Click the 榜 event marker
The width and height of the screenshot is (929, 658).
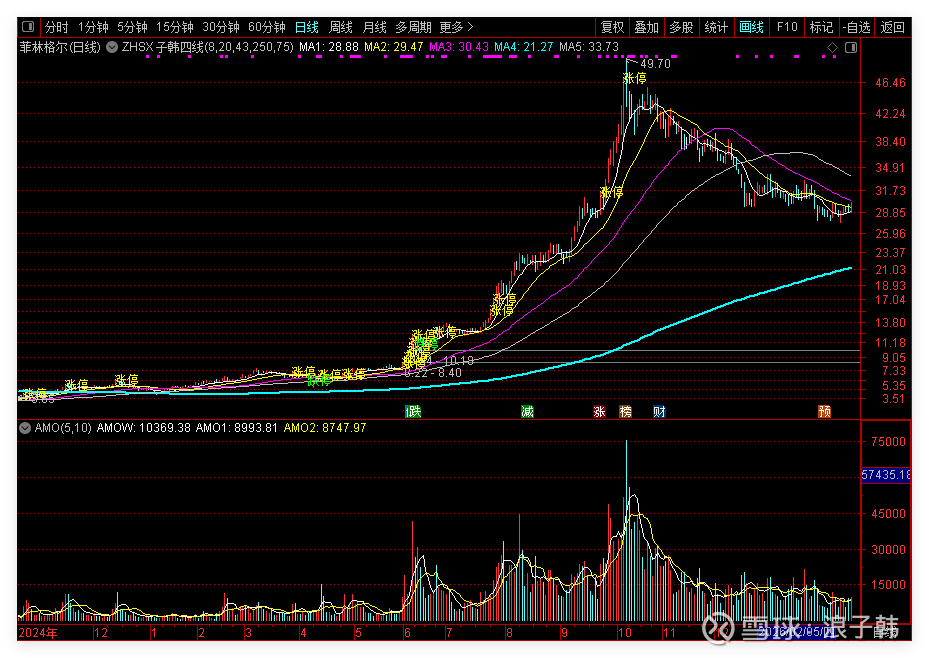tap(625, 411)
